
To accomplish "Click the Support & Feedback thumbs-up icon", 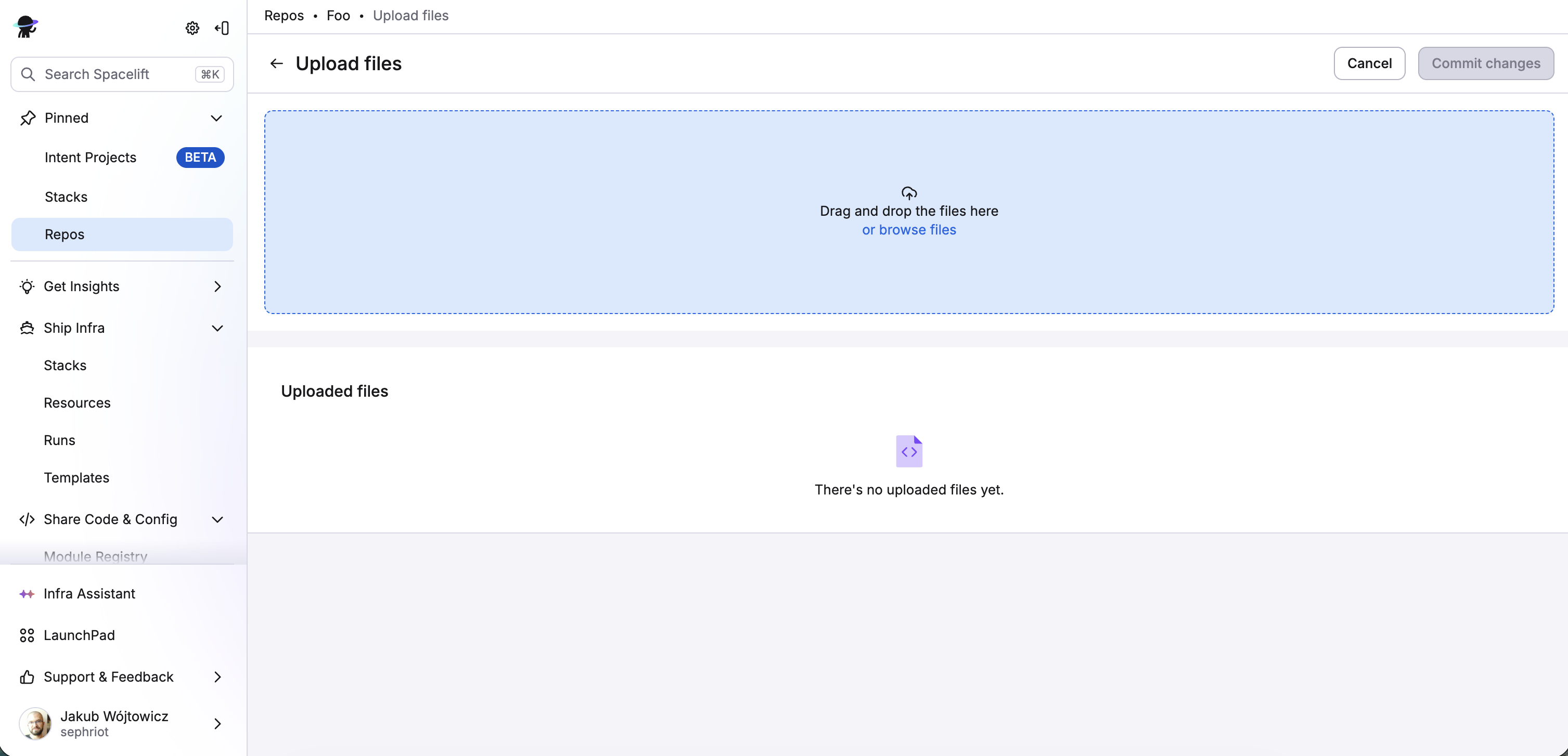I will click(26, 676).
